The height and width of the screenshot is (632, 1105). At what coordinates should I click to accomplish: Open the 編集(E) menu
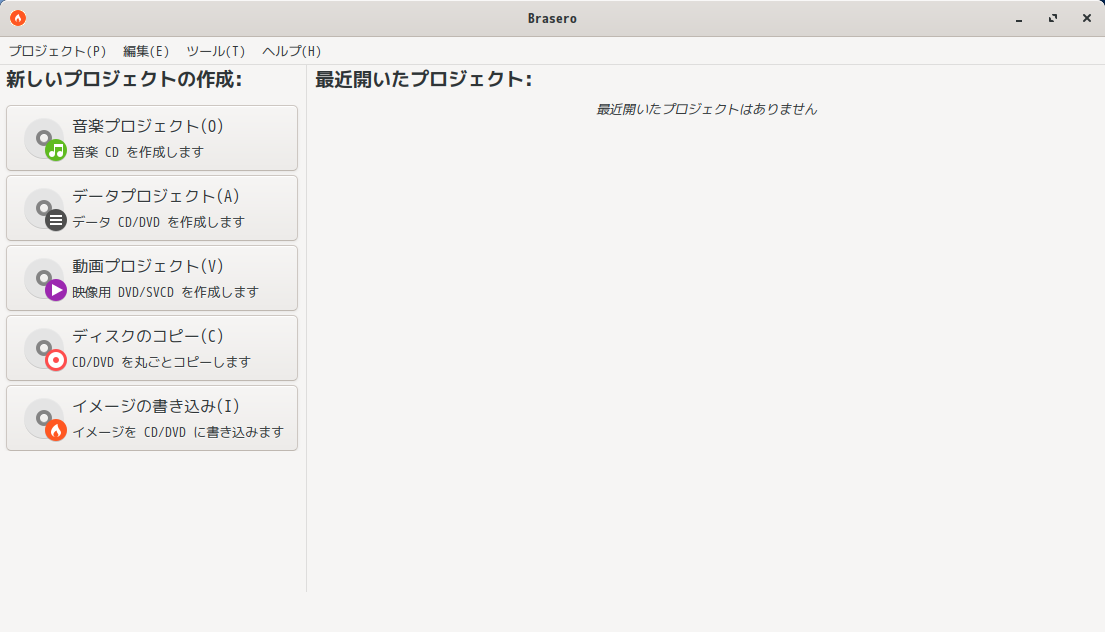pos(146,51)
